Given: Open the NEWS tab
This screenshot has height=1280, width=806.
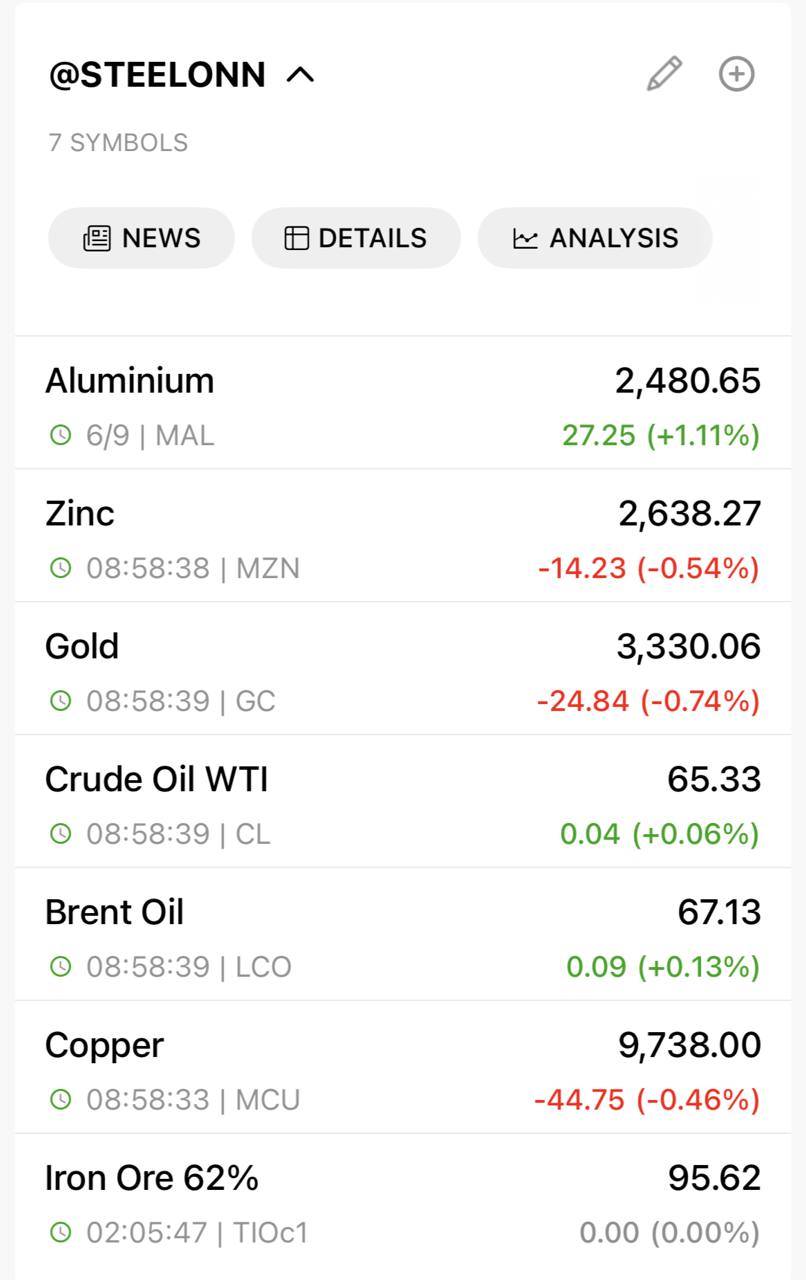Looking at the screenshot, I should click(142, 238).
